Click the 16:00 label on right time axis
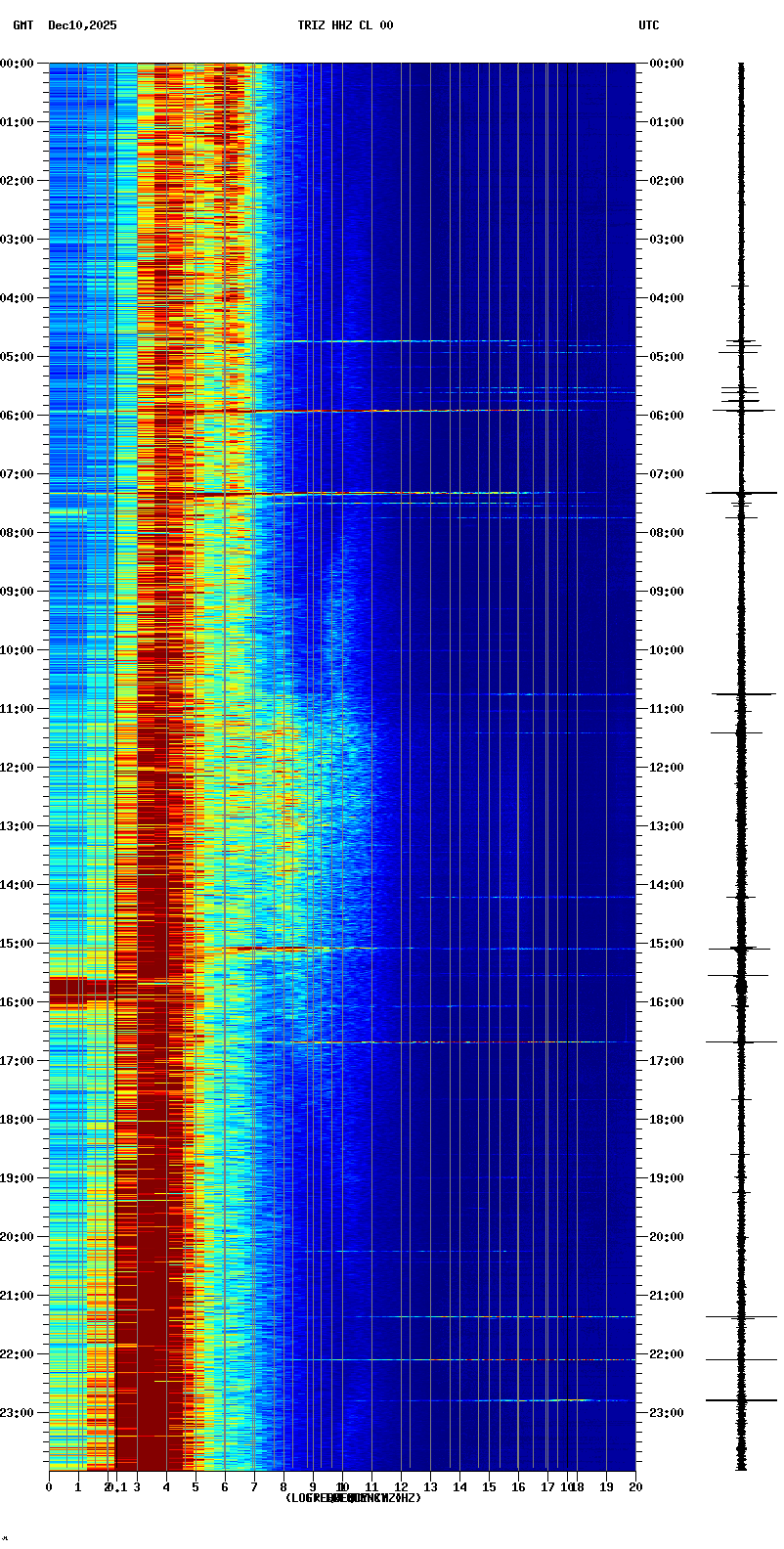 [x=668, y=1002]
